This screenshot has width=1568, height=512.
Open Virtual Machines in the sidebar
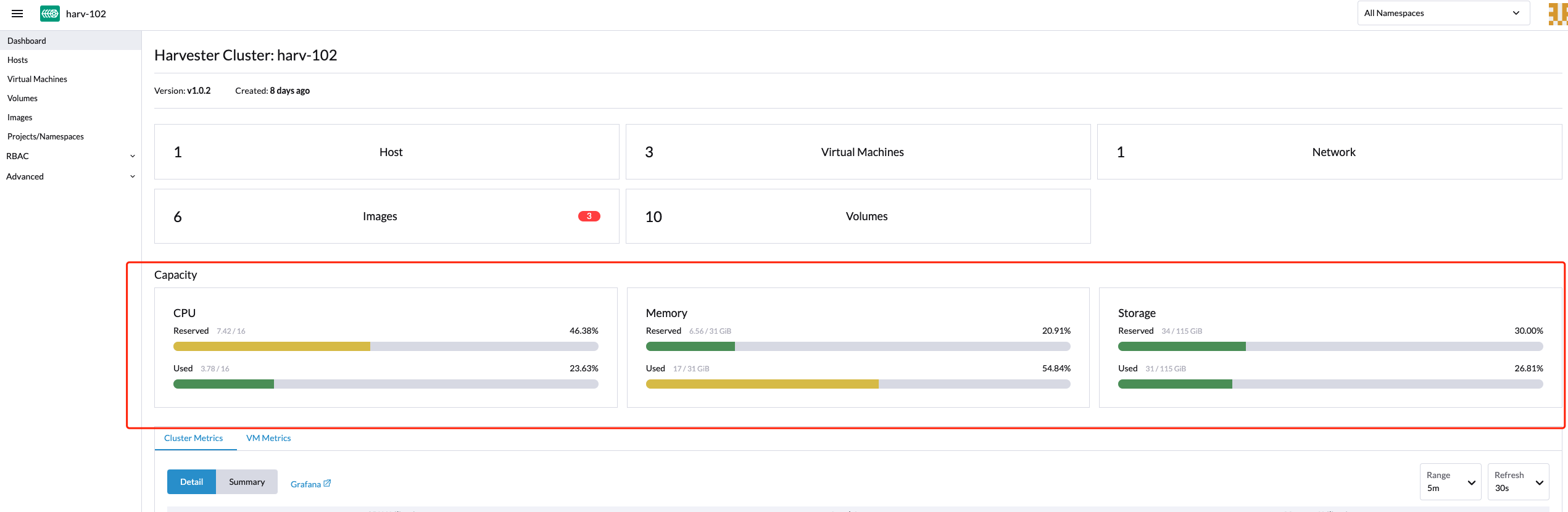(70, 79)
